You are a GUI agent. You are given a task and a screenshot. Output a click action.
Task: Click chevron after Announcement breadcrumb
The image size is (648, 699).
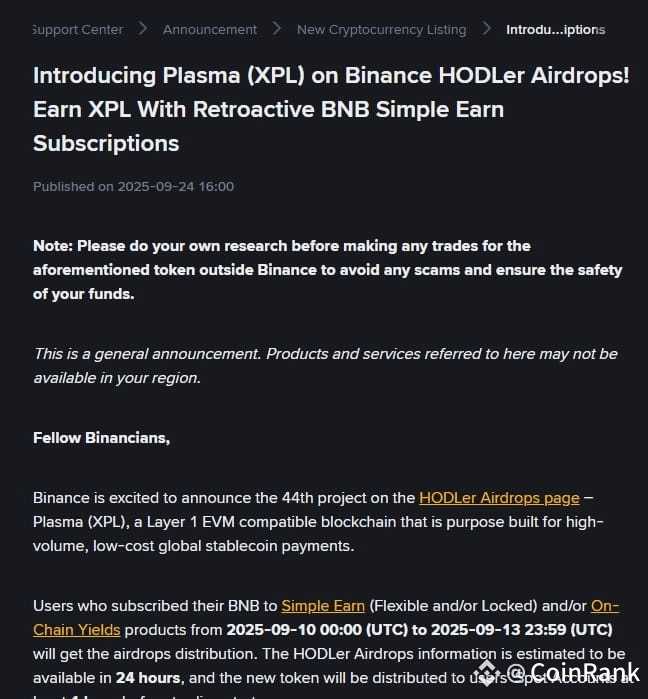click(277, 29)
